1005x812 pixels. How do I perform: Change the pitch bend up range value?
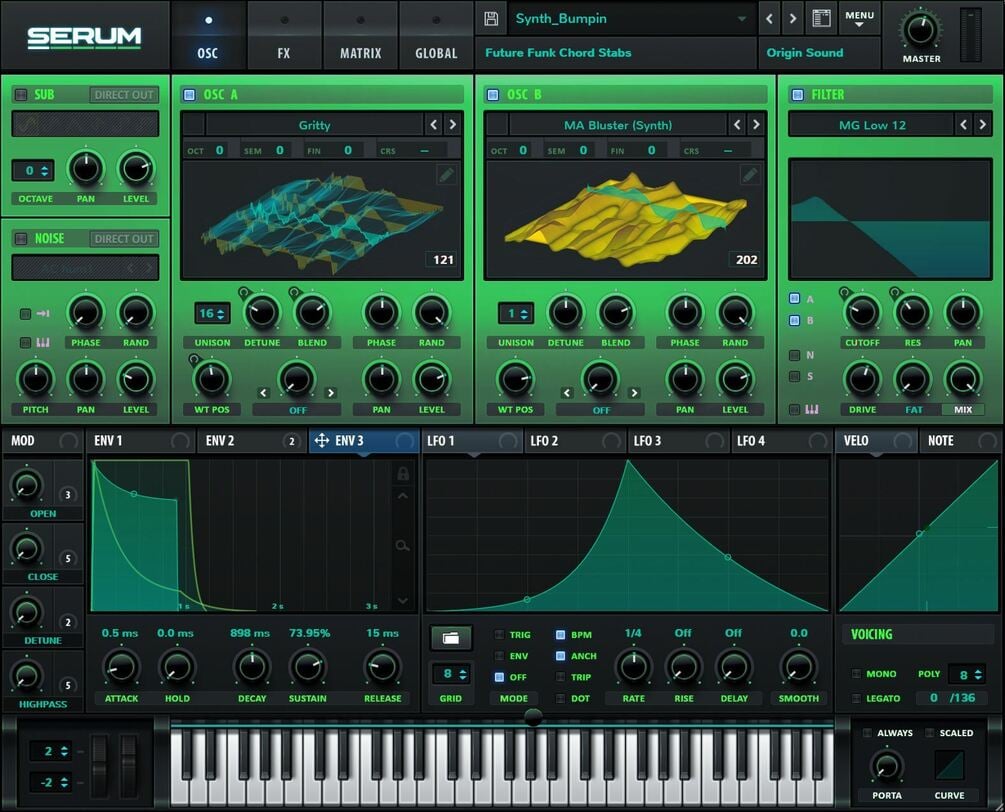pos(50,751)
